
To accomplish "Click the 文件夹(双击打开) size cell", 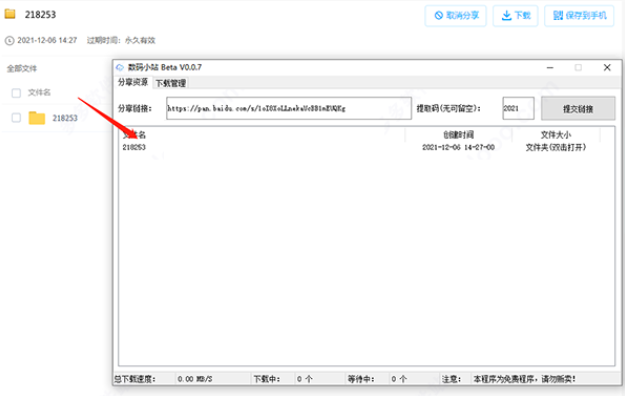I will [x=556, y=147].
